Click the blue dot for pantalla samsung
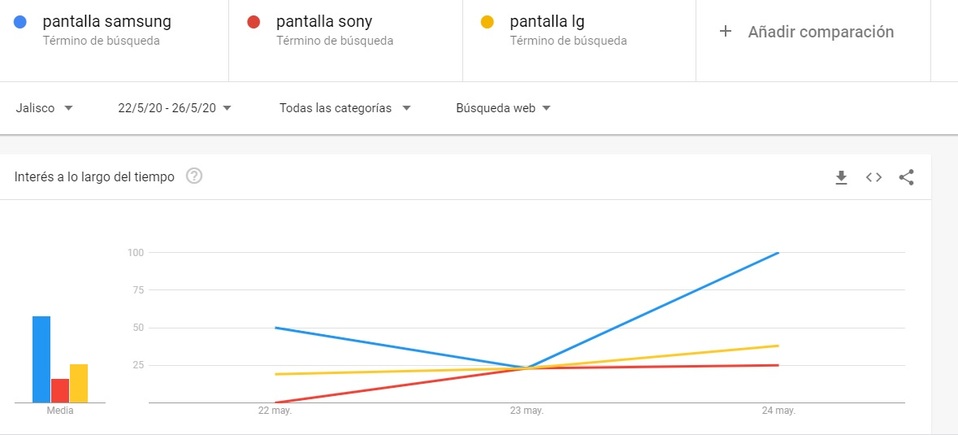Image resolution: width=958 pixels, height=435 pixels. [x=20, y=22]
